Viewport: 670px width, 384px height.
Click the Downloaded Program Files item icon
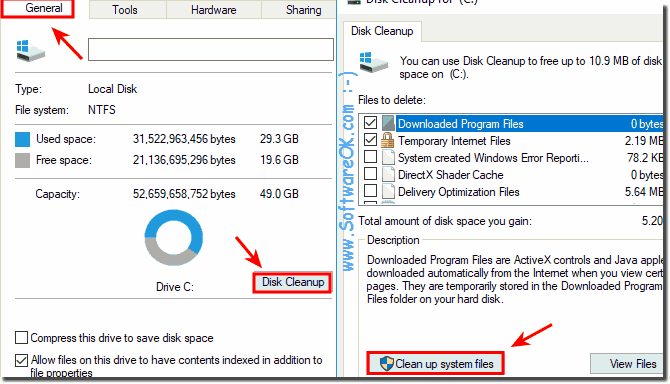pyautogui.click(x=388, y=123)
